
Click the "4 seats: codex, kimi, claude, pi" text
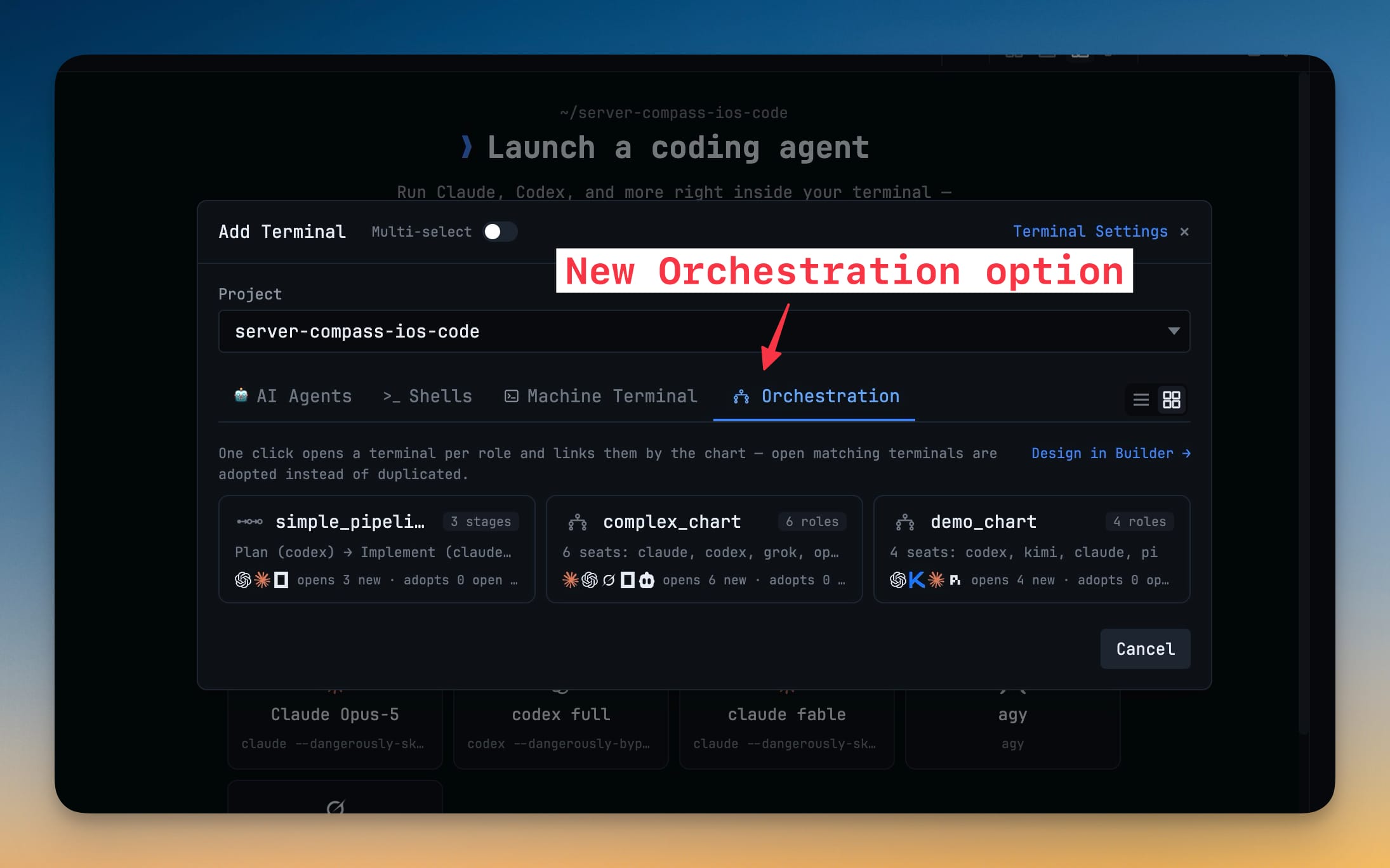[1024, 552]
